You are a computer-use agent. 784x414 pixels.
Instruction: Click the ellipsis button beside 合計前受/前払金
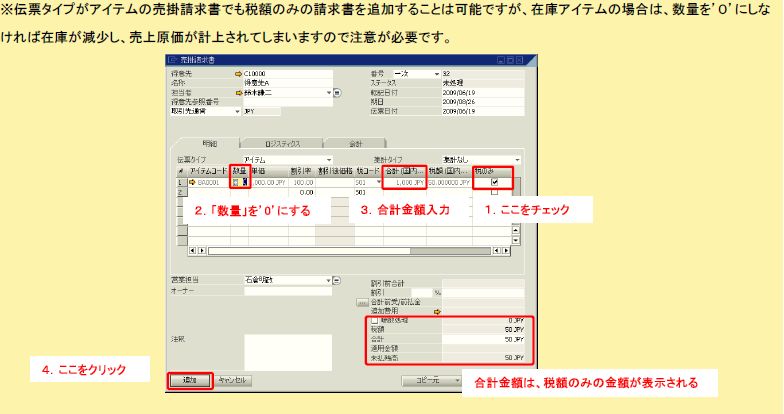coord(362,301)
